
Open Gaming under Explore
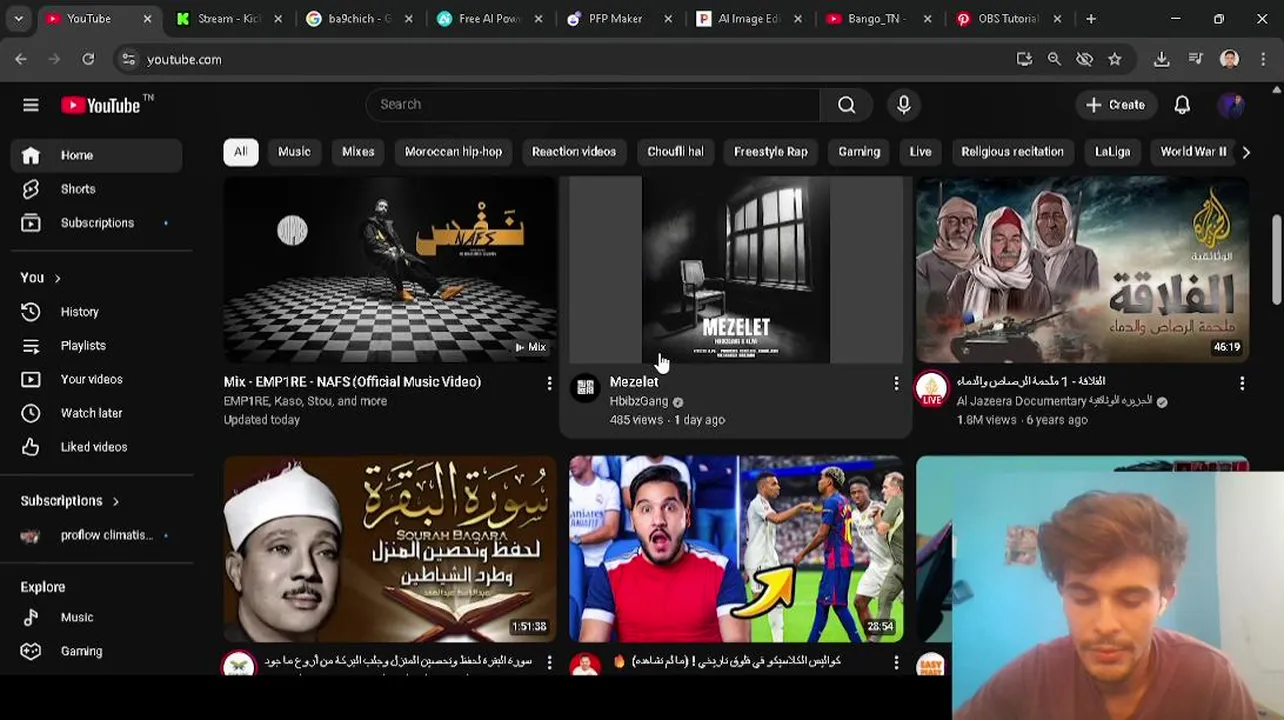point(97,651)
